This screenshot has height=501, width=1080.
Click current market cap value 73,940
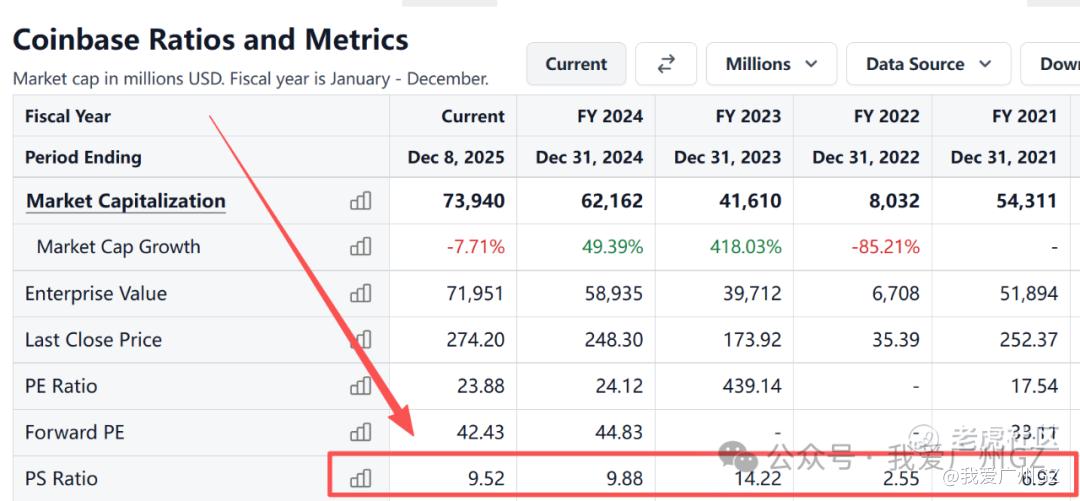(473, 201)
